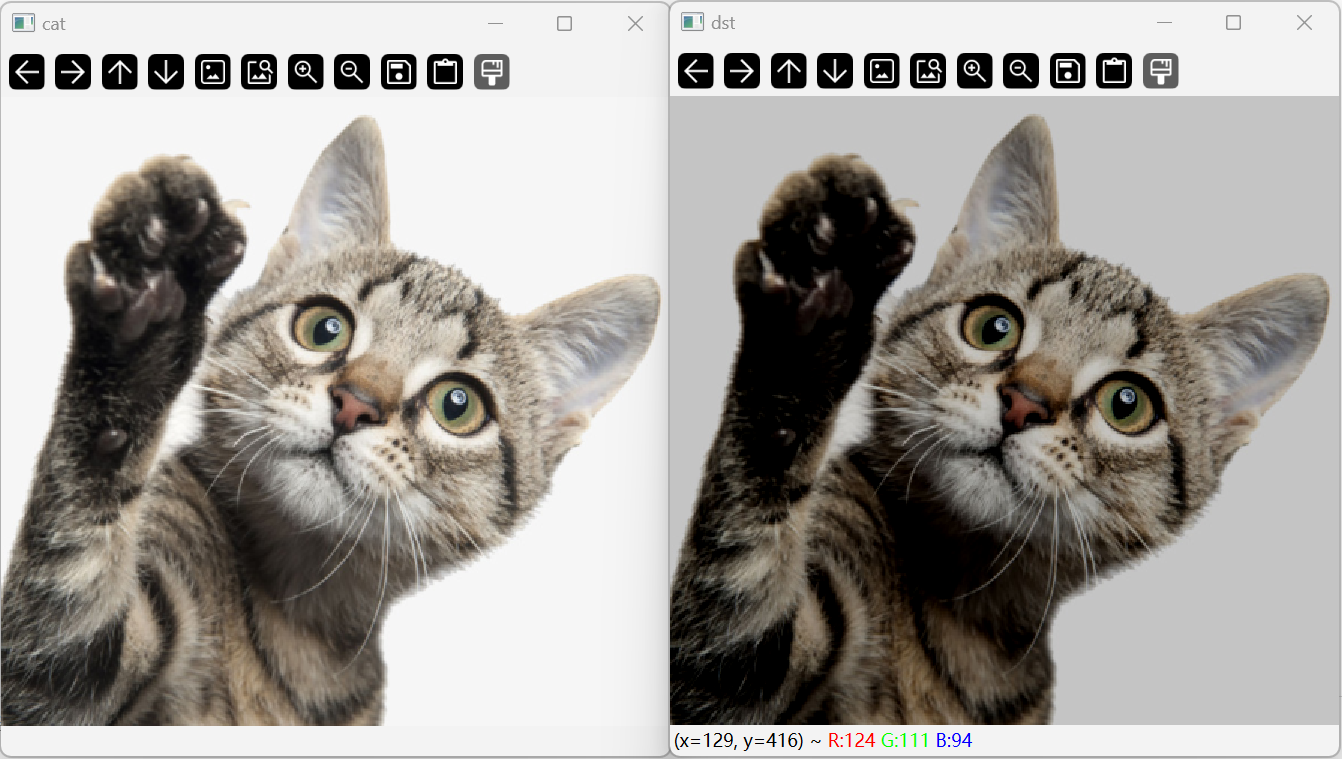Image resolution: width=1342 pixels, height=759 pixels.
Task: Maximize the cat window
Action: (565, 23)
